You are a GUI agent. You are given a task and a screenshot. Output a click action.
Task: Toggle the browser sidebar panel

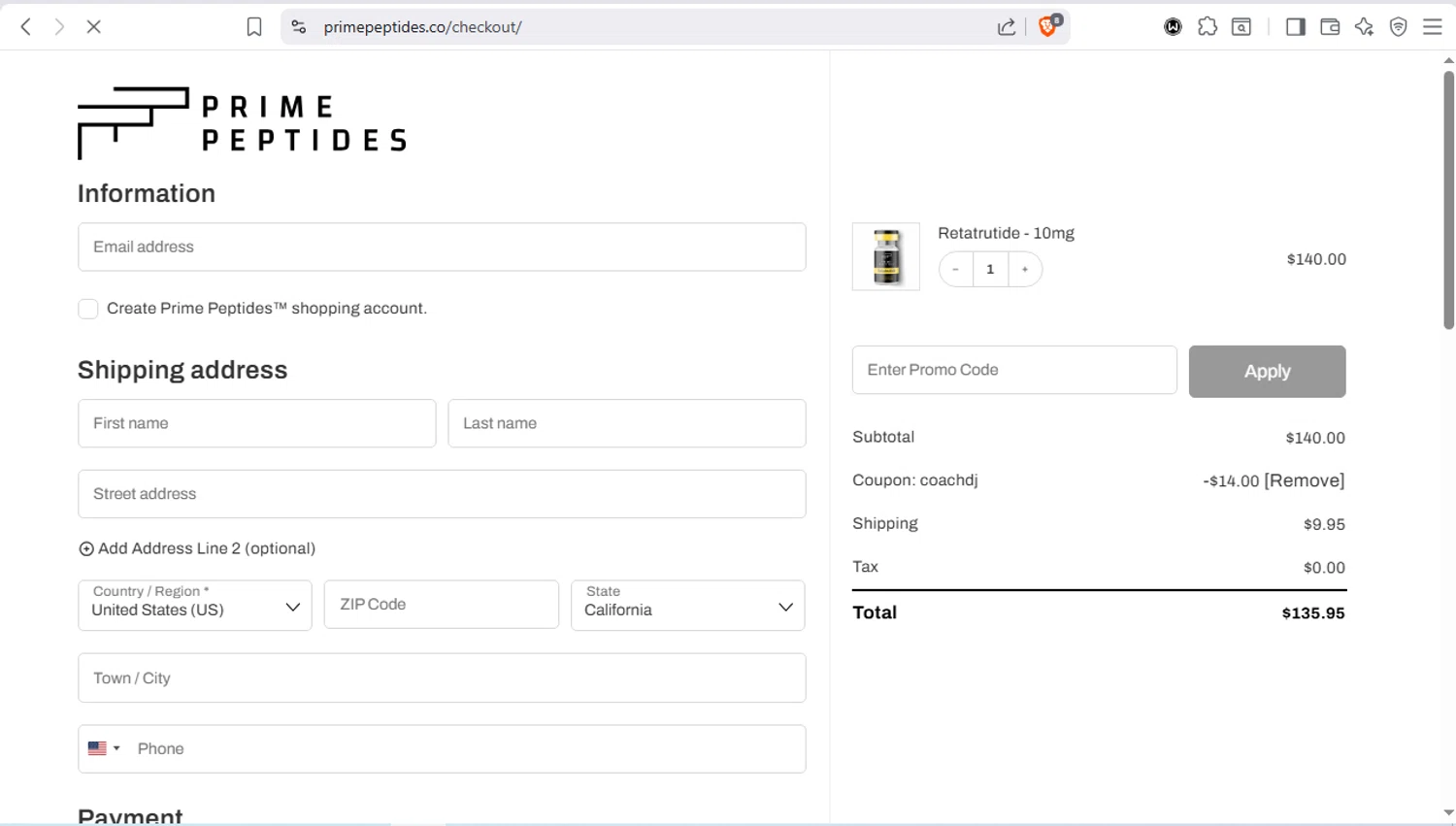coord(1296,27)
